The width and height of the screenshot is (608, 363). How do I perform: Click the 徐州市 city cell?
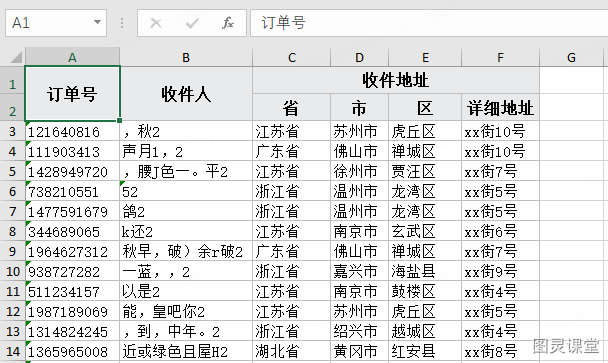[359, 171]
